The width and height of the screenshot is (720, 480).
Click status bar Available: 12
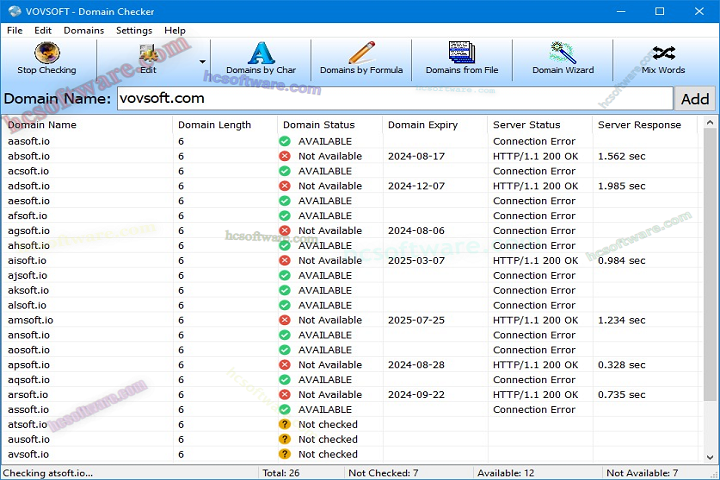click(506, 473)
